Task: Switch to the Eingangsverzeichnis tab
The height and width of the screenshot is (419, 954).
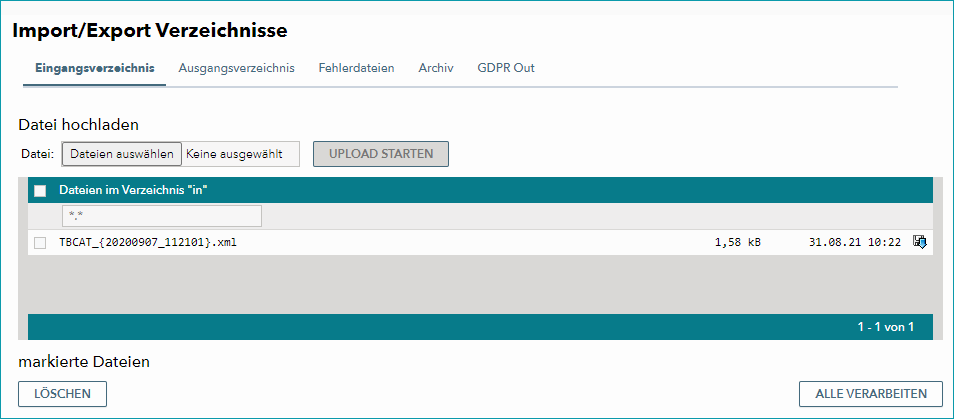Action: (x=94, y=68)
